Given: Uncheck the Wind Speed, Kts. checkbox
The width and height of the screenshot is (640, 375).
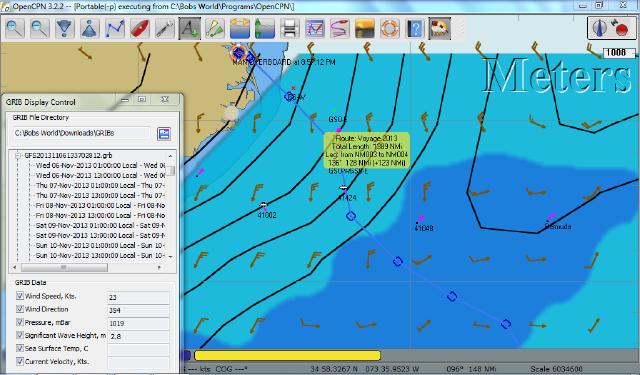Looking at the screenshot, I should (19, 295).
